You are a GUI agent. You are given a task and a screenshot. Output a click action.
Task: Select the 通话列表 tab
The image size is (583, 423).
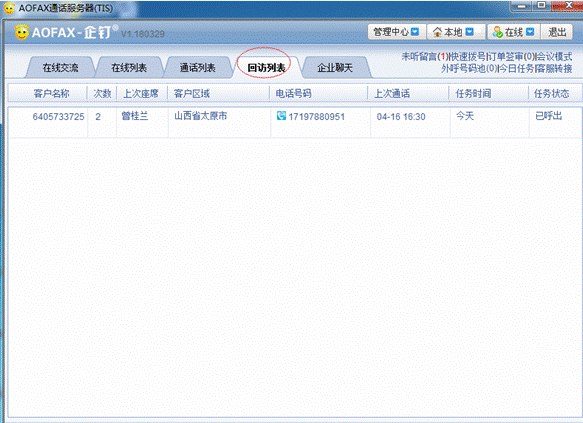pyautogui.click(x=198, y=68)
